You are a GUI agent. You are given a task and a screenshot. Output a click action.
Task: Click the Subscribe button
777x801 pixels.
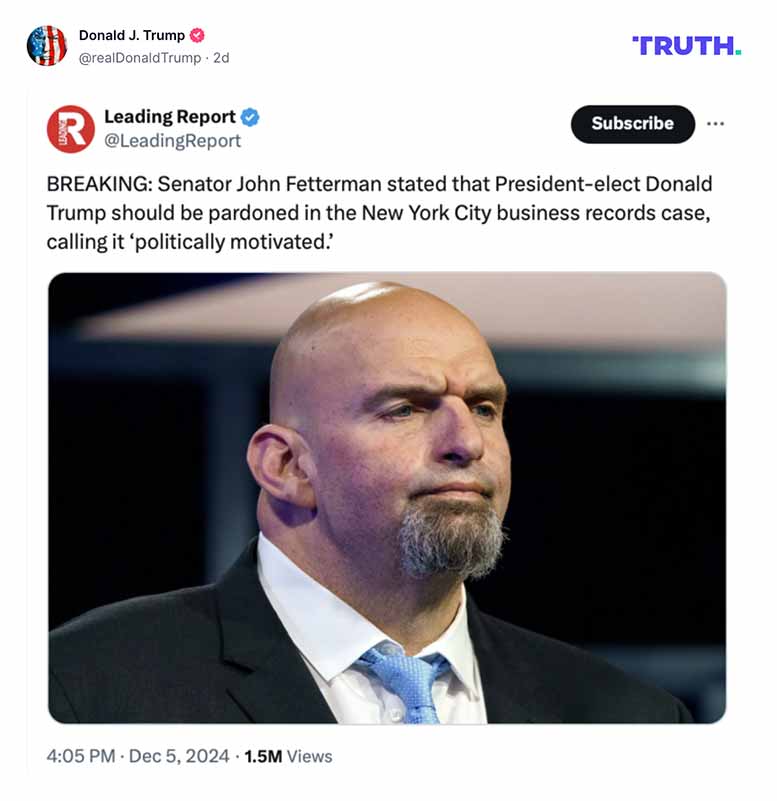pyautogui.click(x=632, y=124)
